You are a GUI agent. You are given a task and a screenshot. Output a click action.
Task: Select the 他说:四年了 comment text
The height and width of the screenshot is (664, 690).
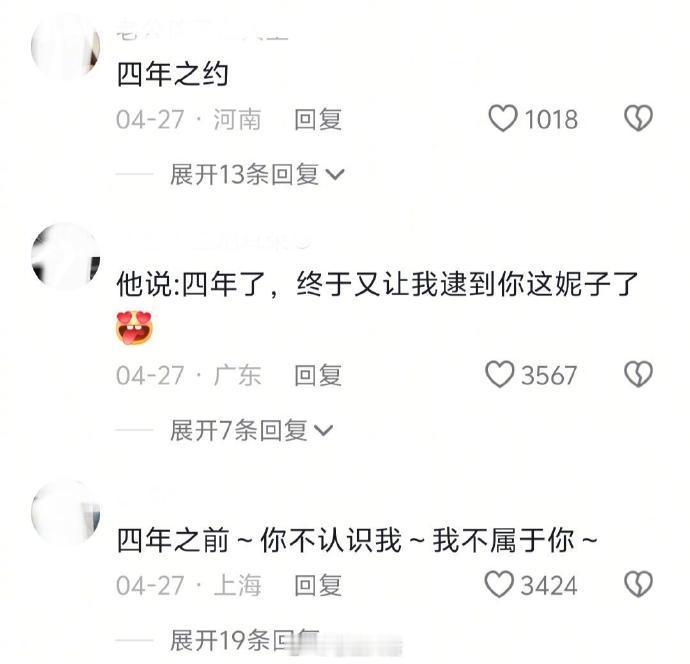[378, 284]
